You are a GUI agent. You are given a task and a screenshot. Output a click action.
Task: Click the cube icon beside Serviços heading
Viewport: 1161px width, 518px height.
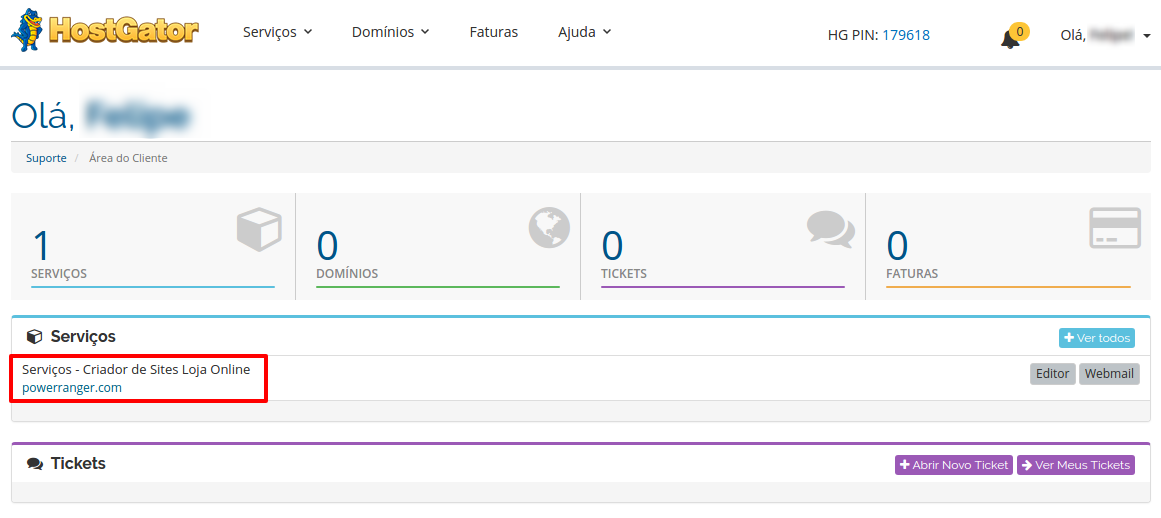coord(34,337)
